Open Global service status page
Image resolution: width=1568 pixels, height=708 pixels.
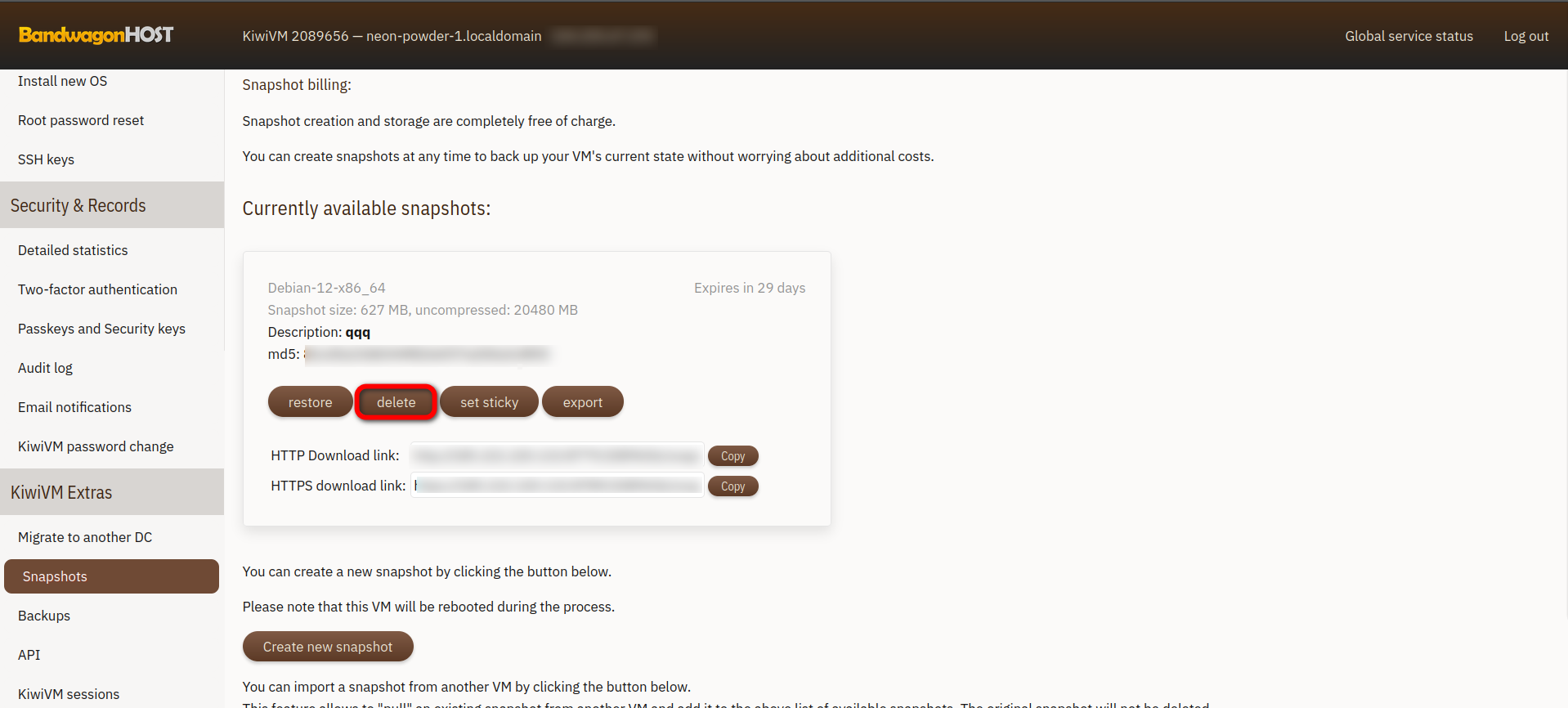pos(1409,36)
